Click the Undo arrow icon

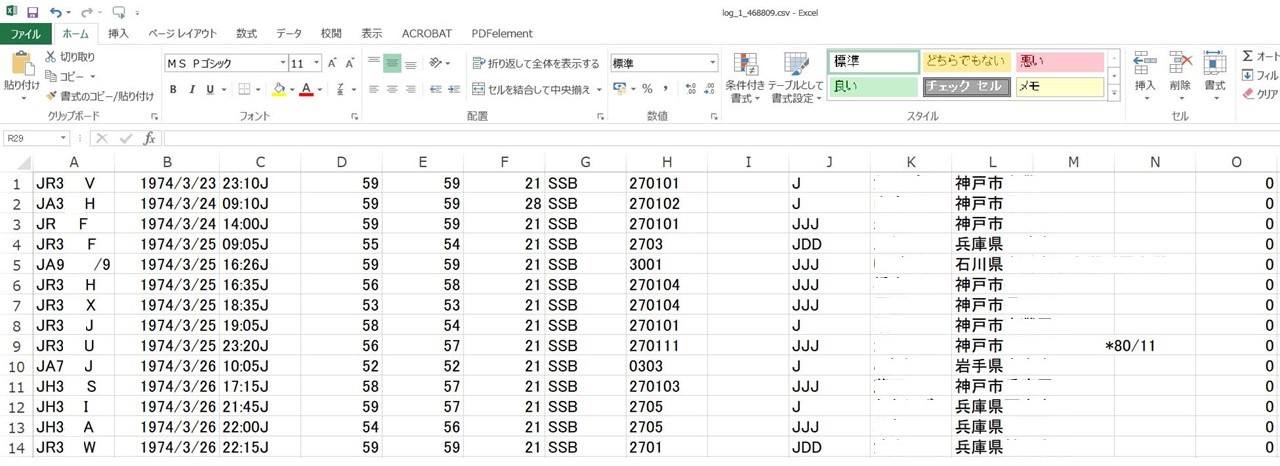(56, 12)
